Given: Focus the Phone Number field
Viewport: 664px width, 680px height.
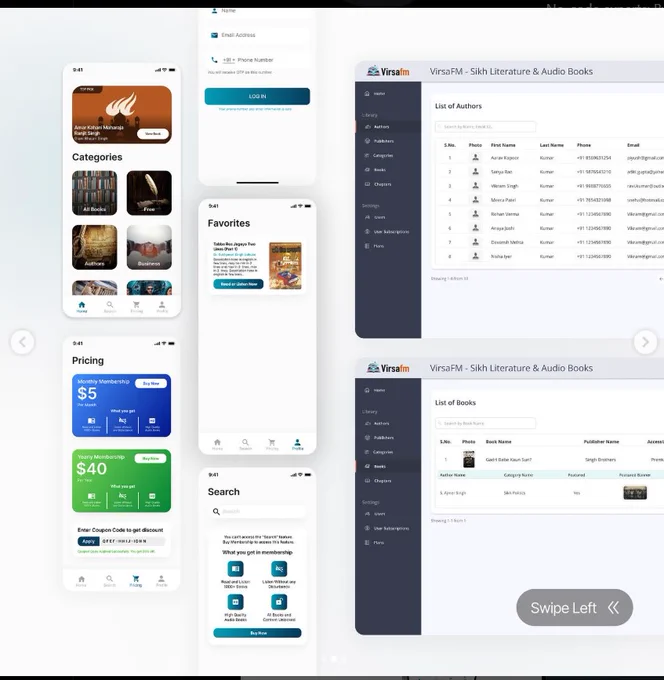Looking at the screenshot, I should click(257, 60).
